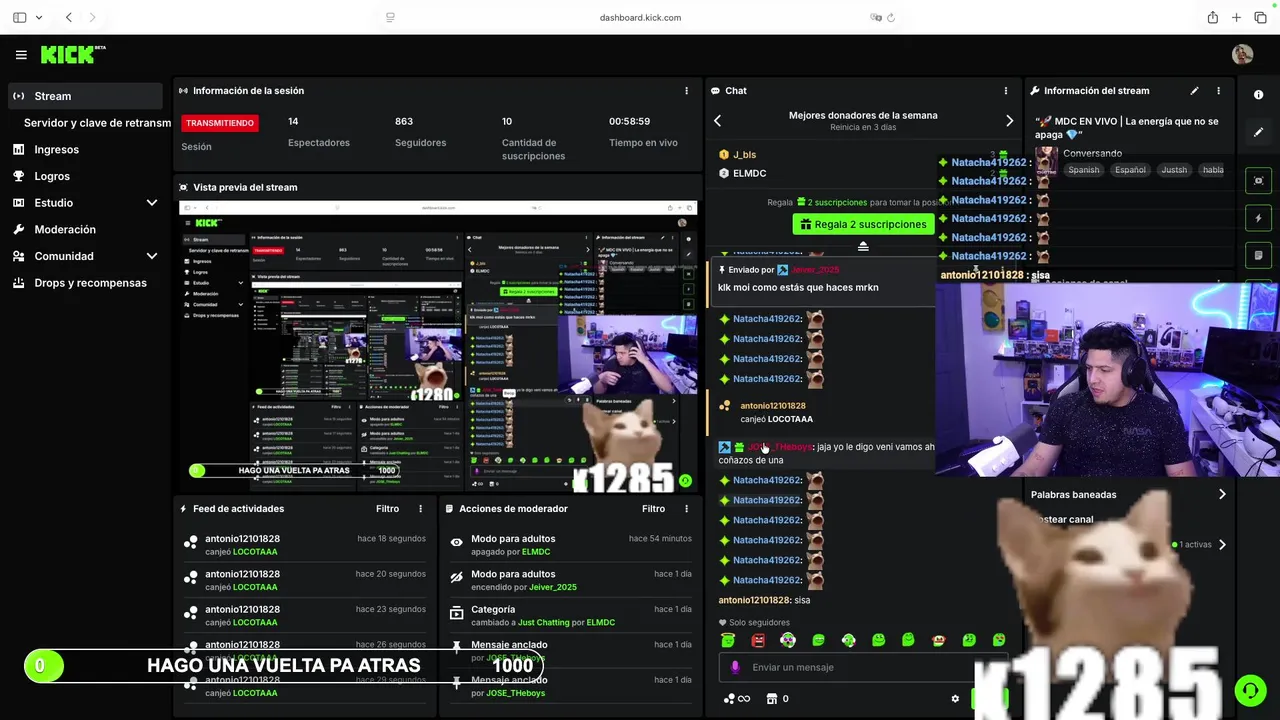Viewport: 1280px width, 720px height.
Task: Open a new Safari tab
Action: point(1237,17)
